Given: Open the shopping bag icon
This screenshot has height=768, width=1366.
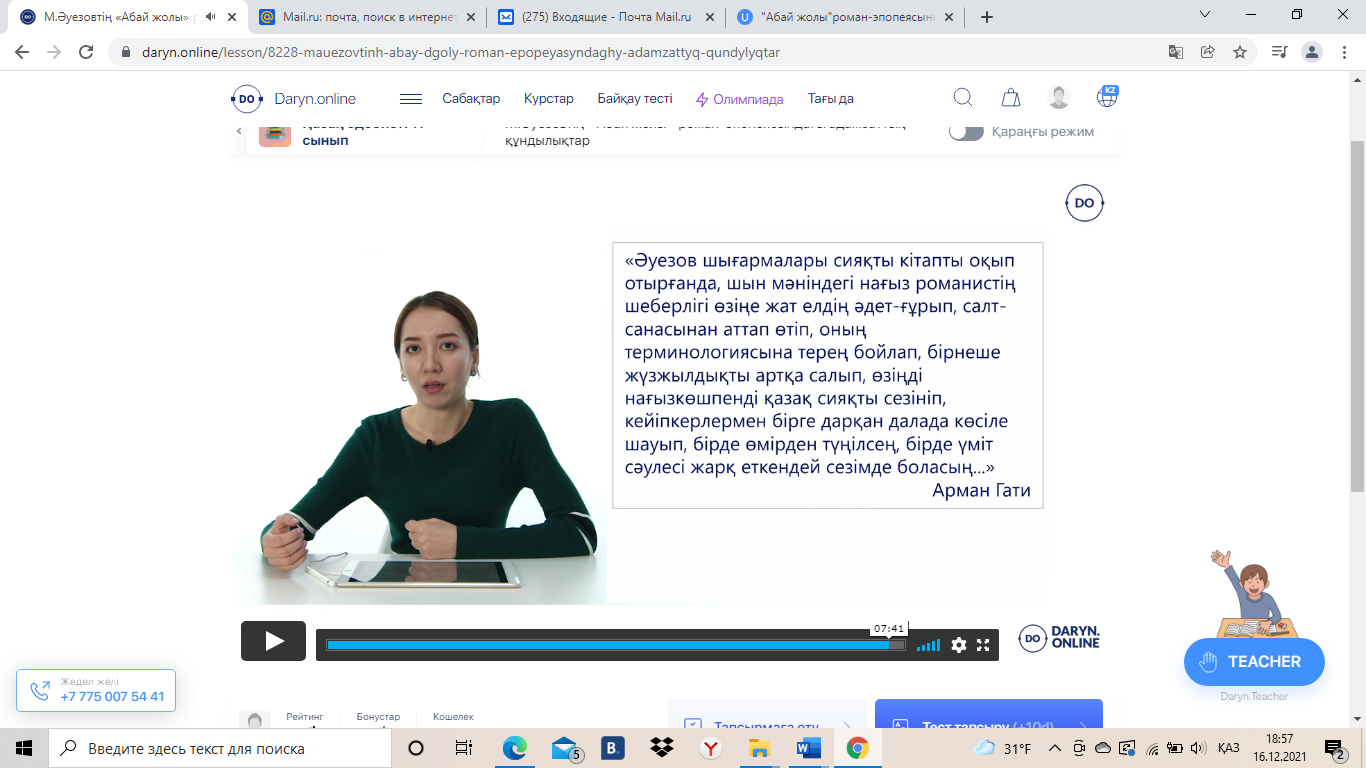Looking at the screenshot, I should (1011, 98).
